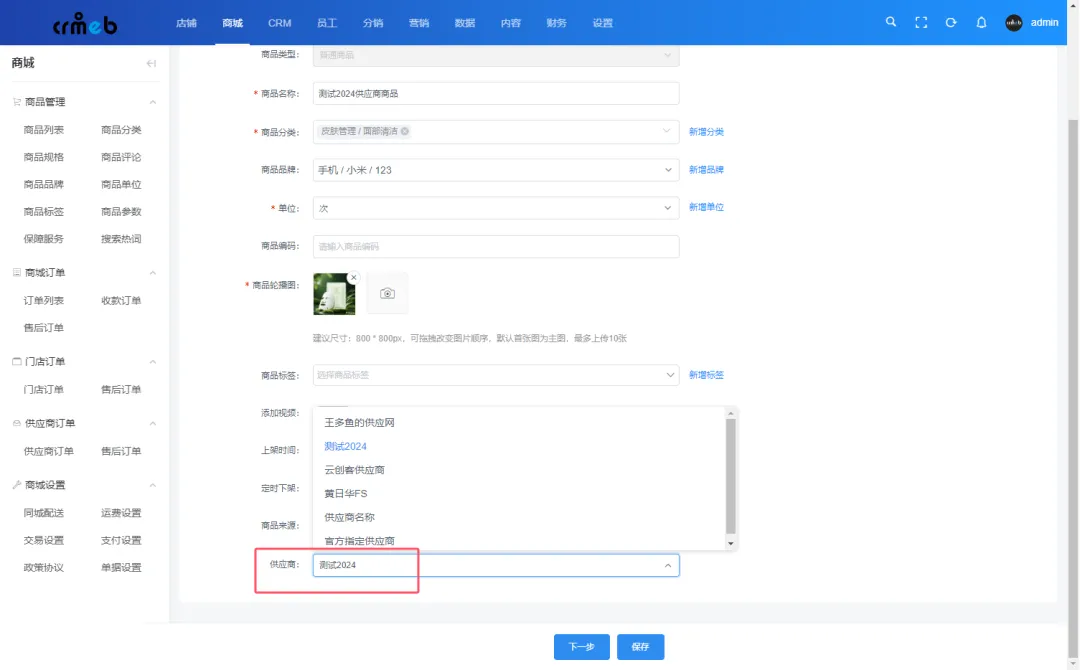Open the 数据 top menu

465,23
